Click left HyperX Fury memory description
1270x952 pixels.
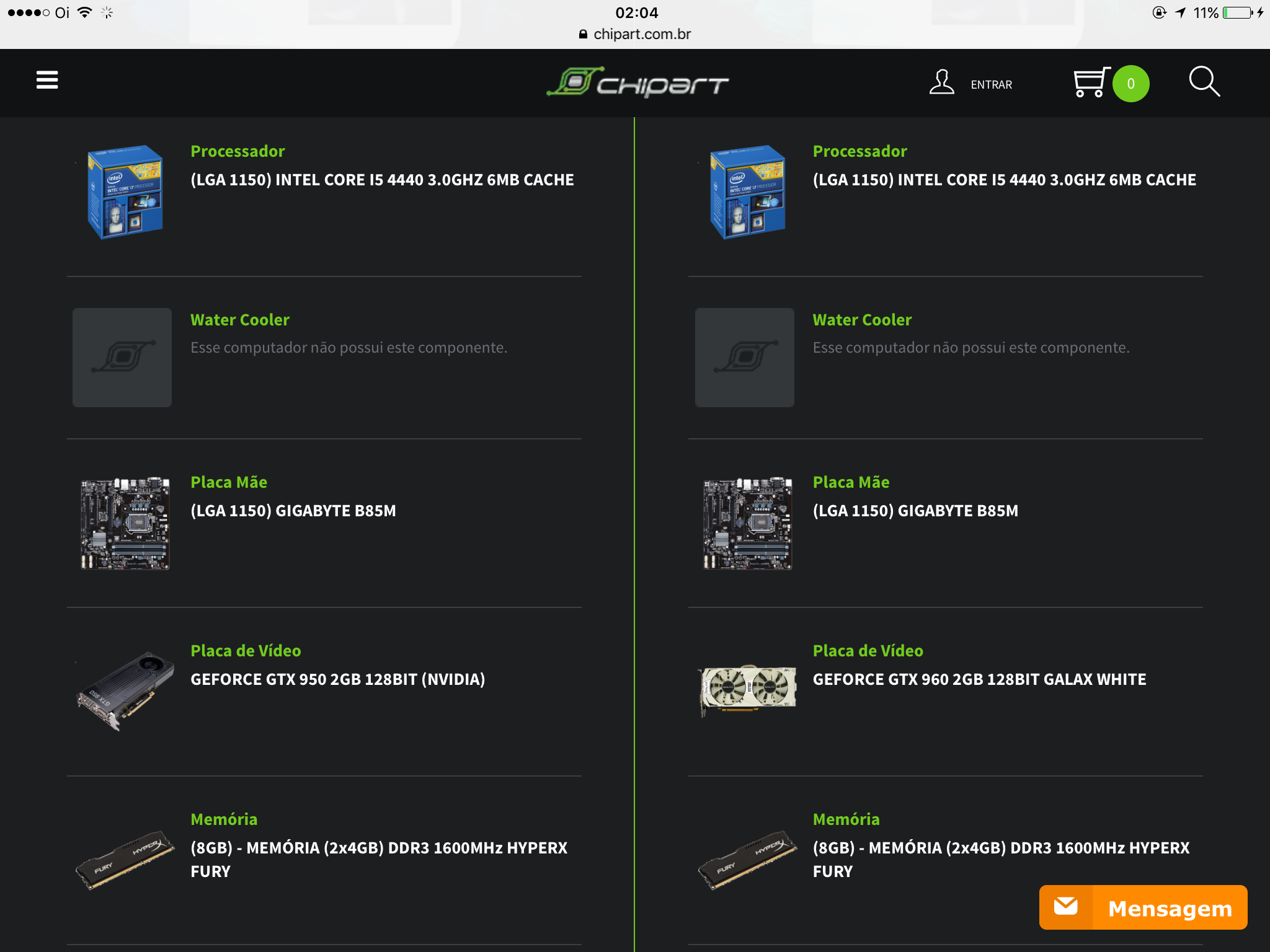coord(379,859)
